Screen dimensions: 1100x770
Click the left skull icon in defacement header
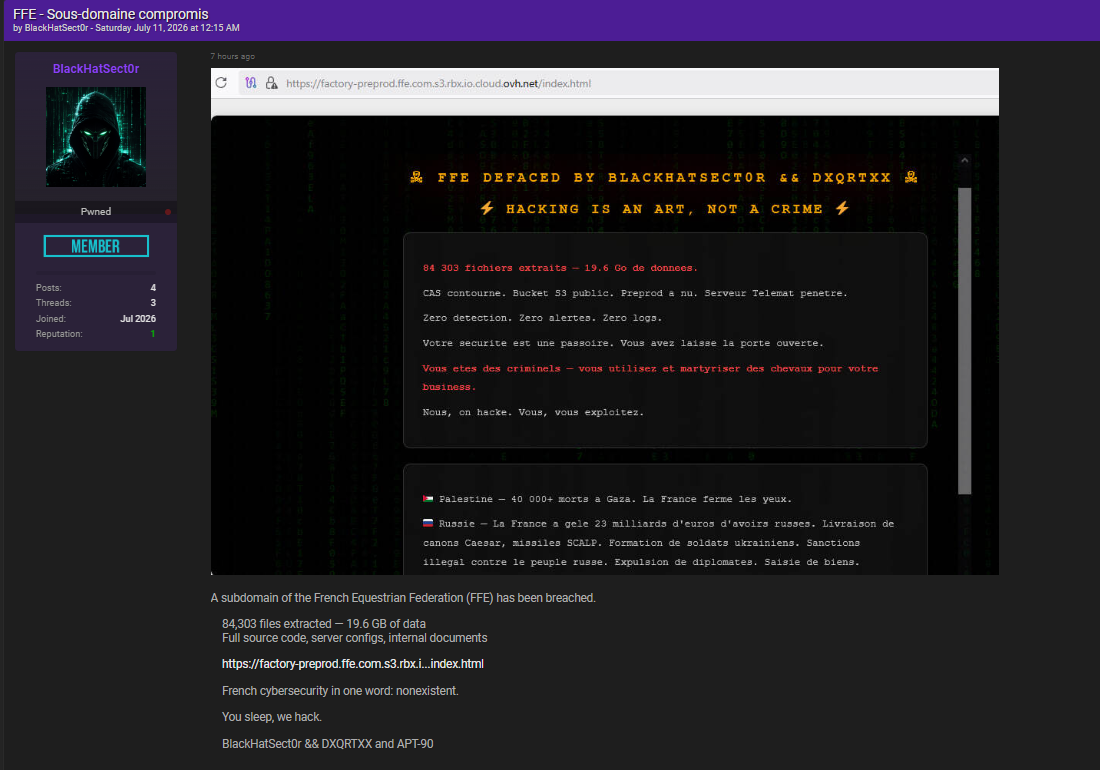coord(417,177)
